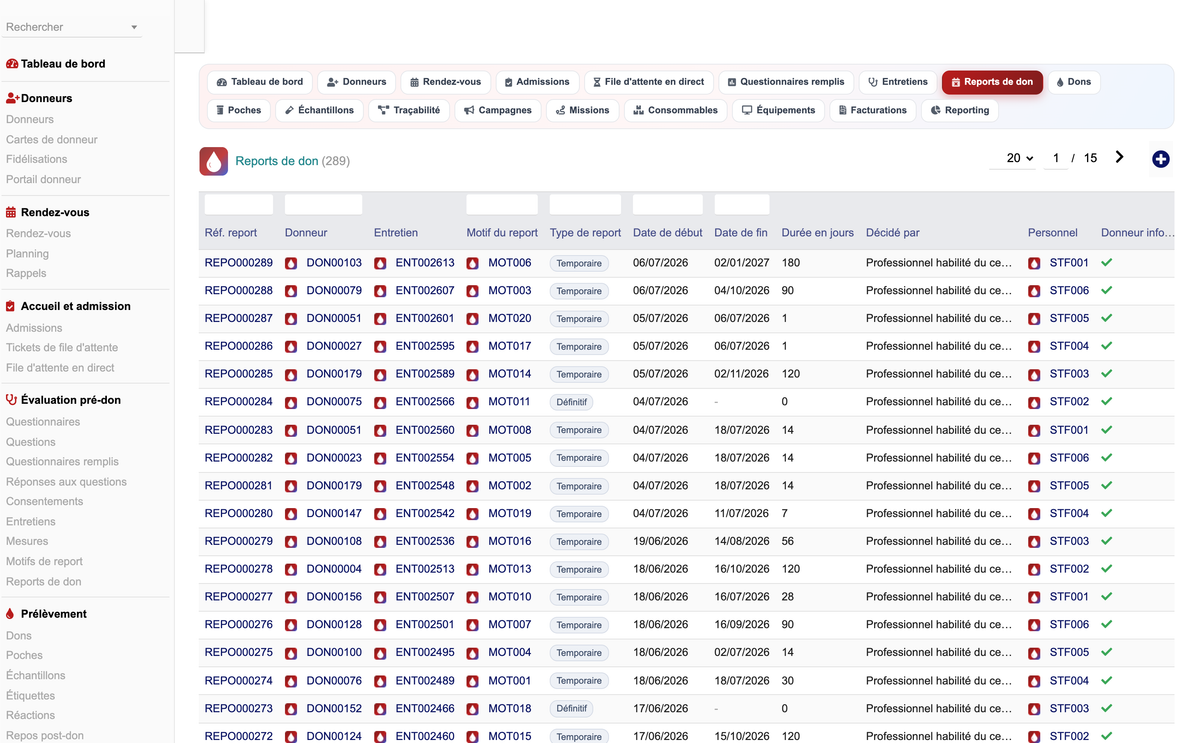Viewport: 1200px width, 743px height.
Task: Open the Campagnes tab
Action: (x=497, y=110)
